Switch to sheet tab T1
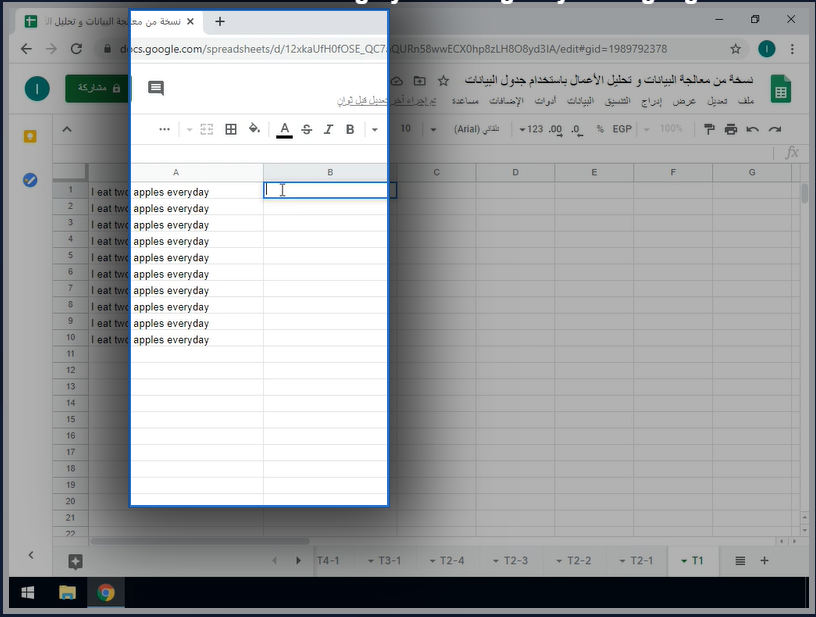 697,561
